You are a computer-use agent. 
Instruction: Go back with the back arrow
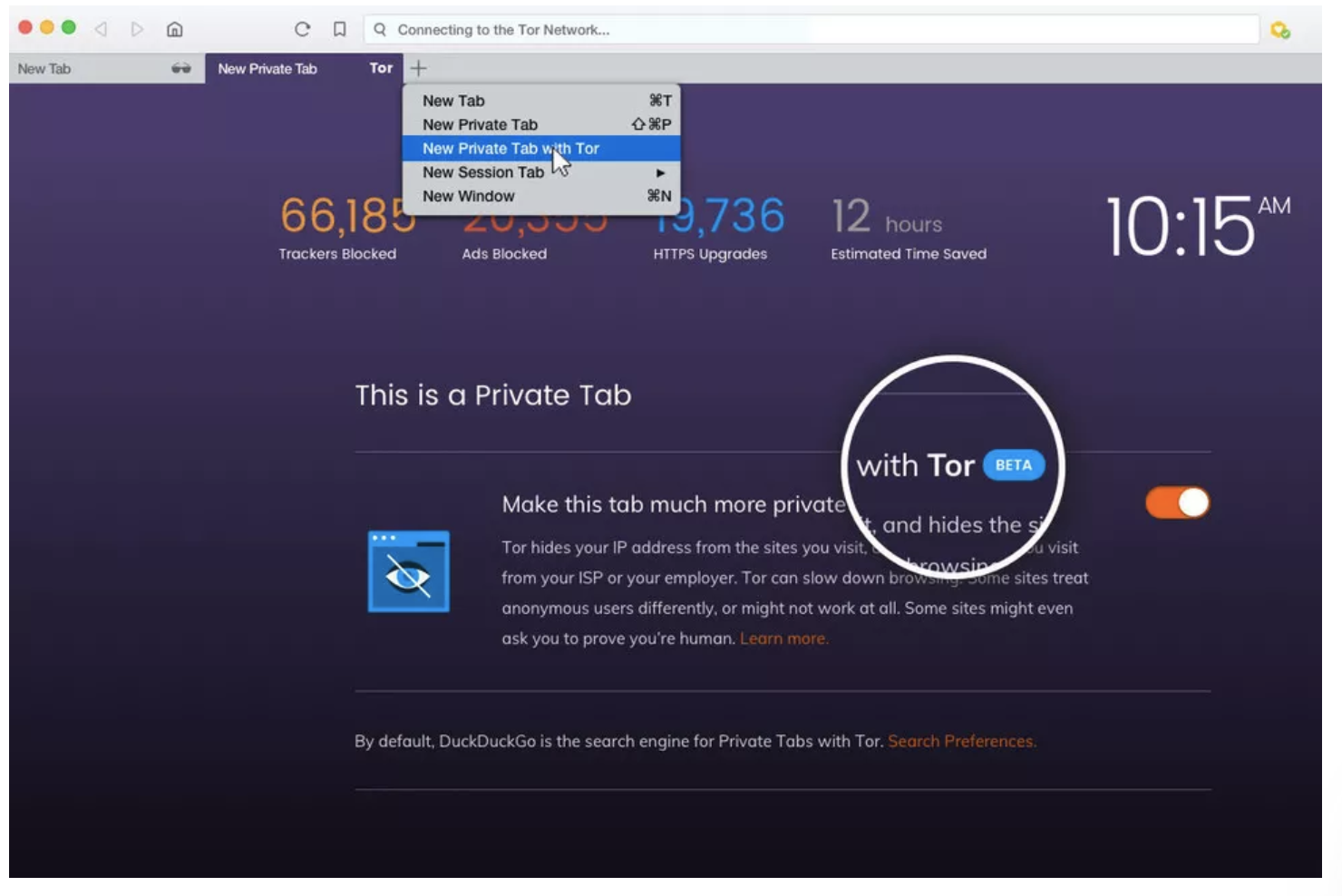pyautogui.click(x=101, y=29)
